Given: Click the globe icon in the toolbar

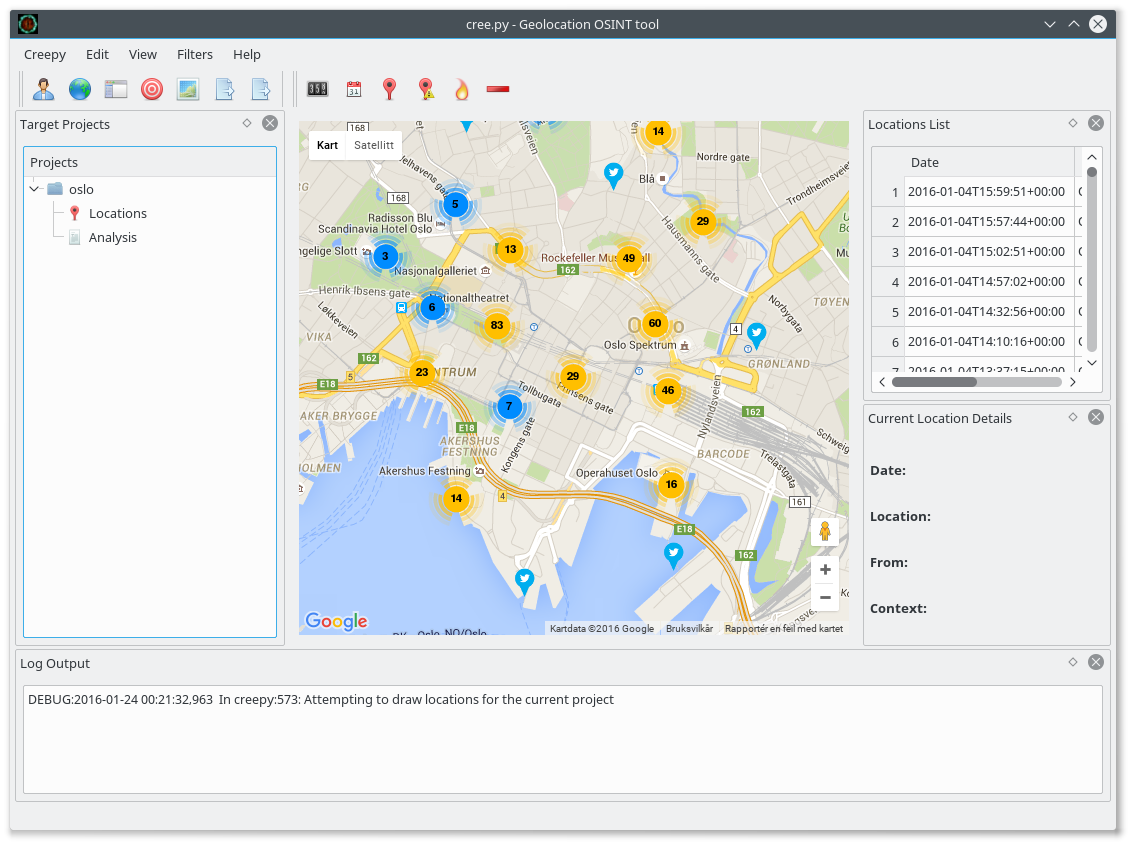Looking at the screenshot, I should pyautogui.click(x=79, y=89).
